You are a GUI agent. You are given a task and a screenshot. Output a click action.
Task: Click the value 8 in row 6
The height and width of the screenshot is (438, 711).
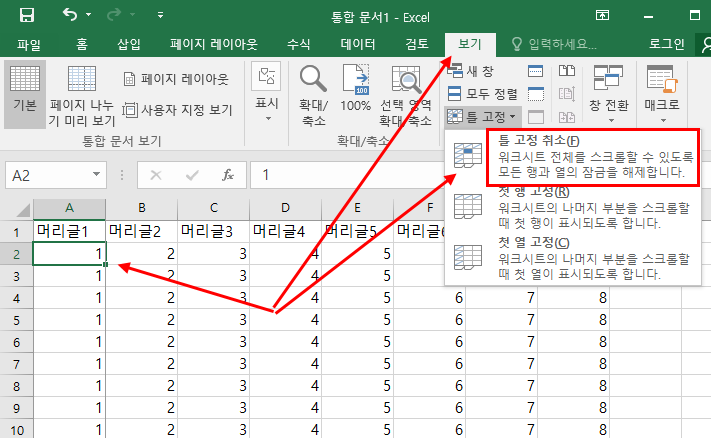click(602, 342)
